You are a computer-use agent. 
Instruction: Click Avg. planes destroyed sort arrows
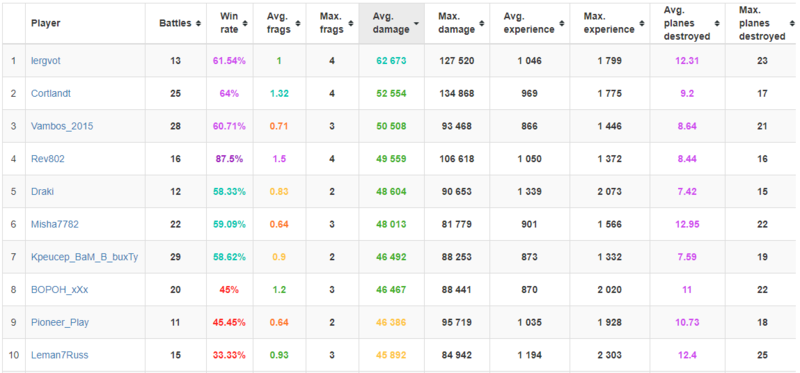[x=717, y=23]
